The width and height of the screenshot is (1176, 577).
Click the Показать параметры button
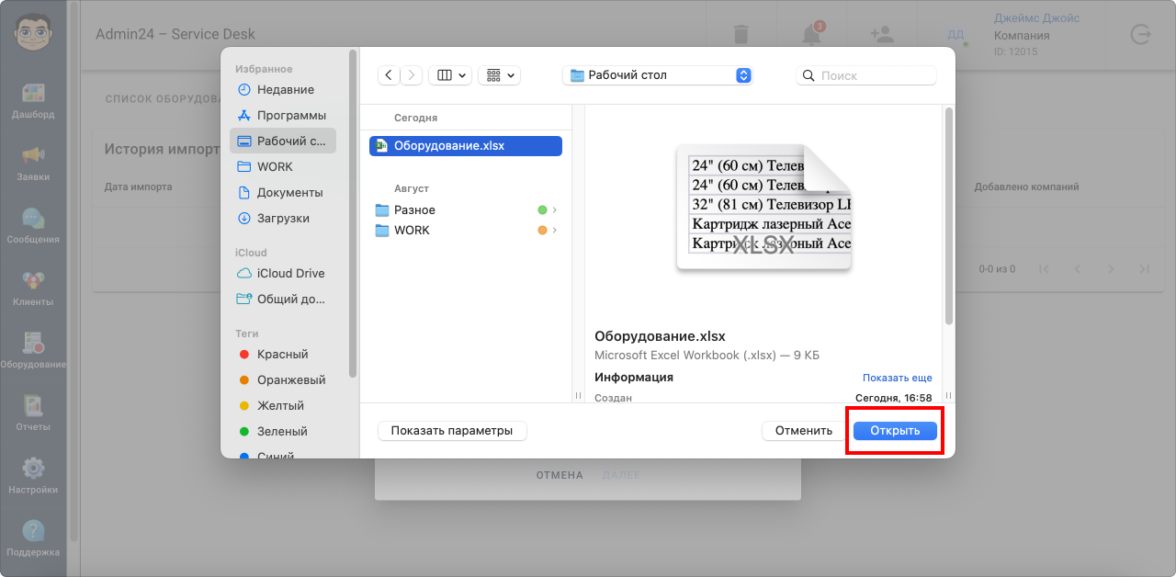pos(452,431)
